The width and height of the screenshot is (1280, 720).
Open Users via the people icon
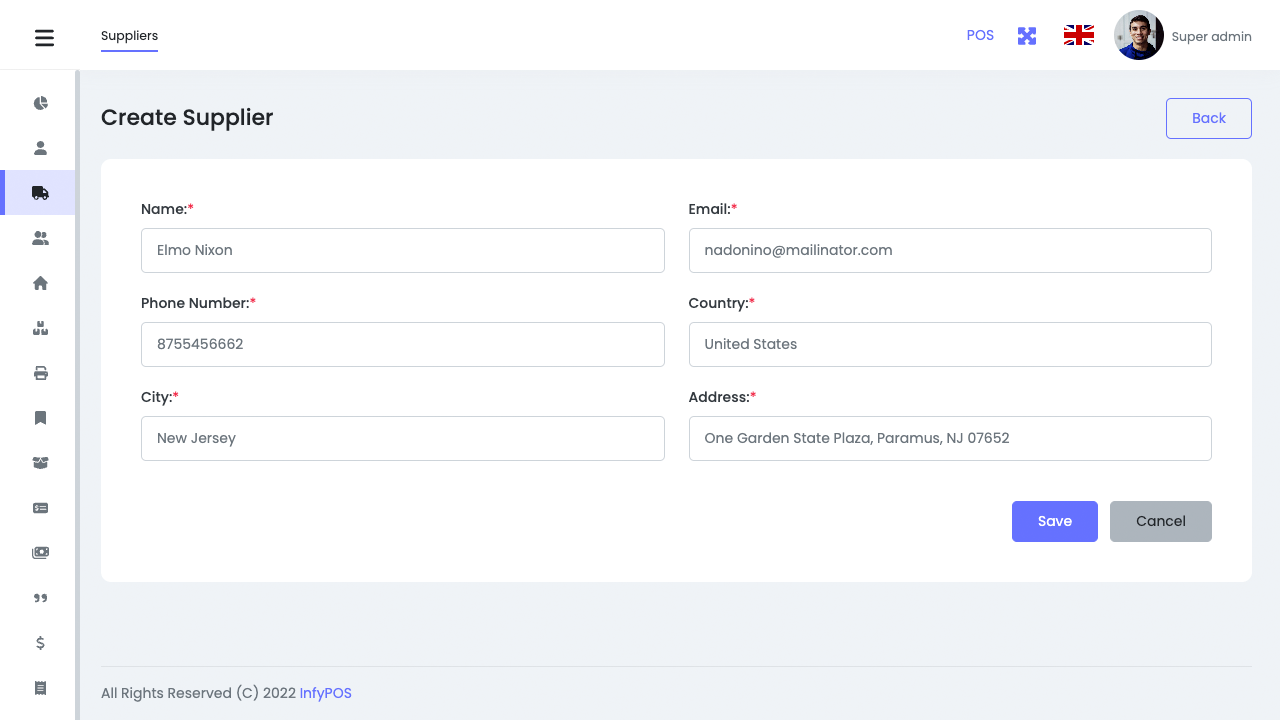(x=40, y=238)
